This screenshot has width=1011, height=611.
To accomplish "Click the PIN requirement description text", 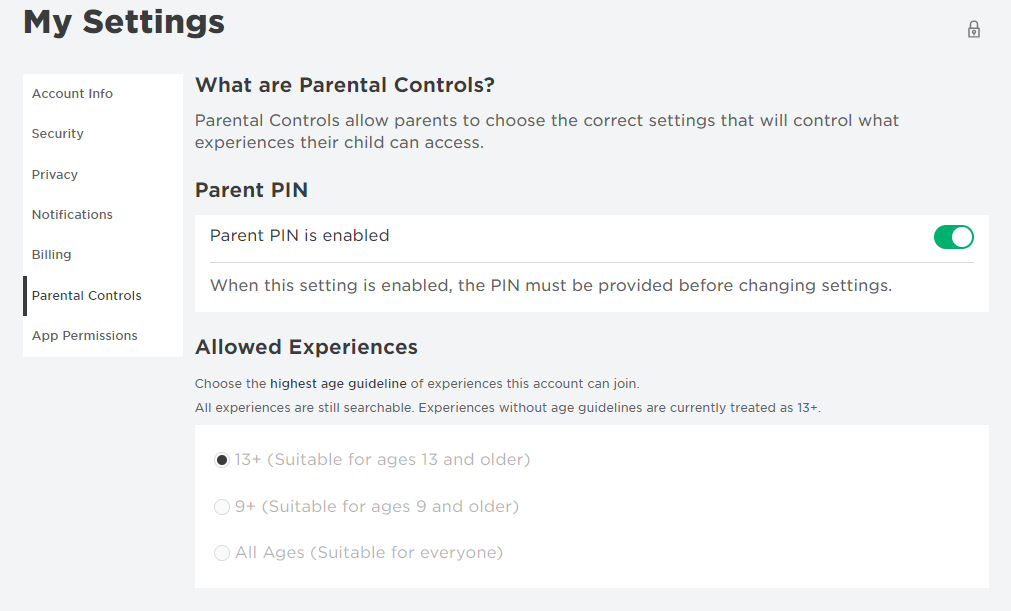I will pos(551,286).
